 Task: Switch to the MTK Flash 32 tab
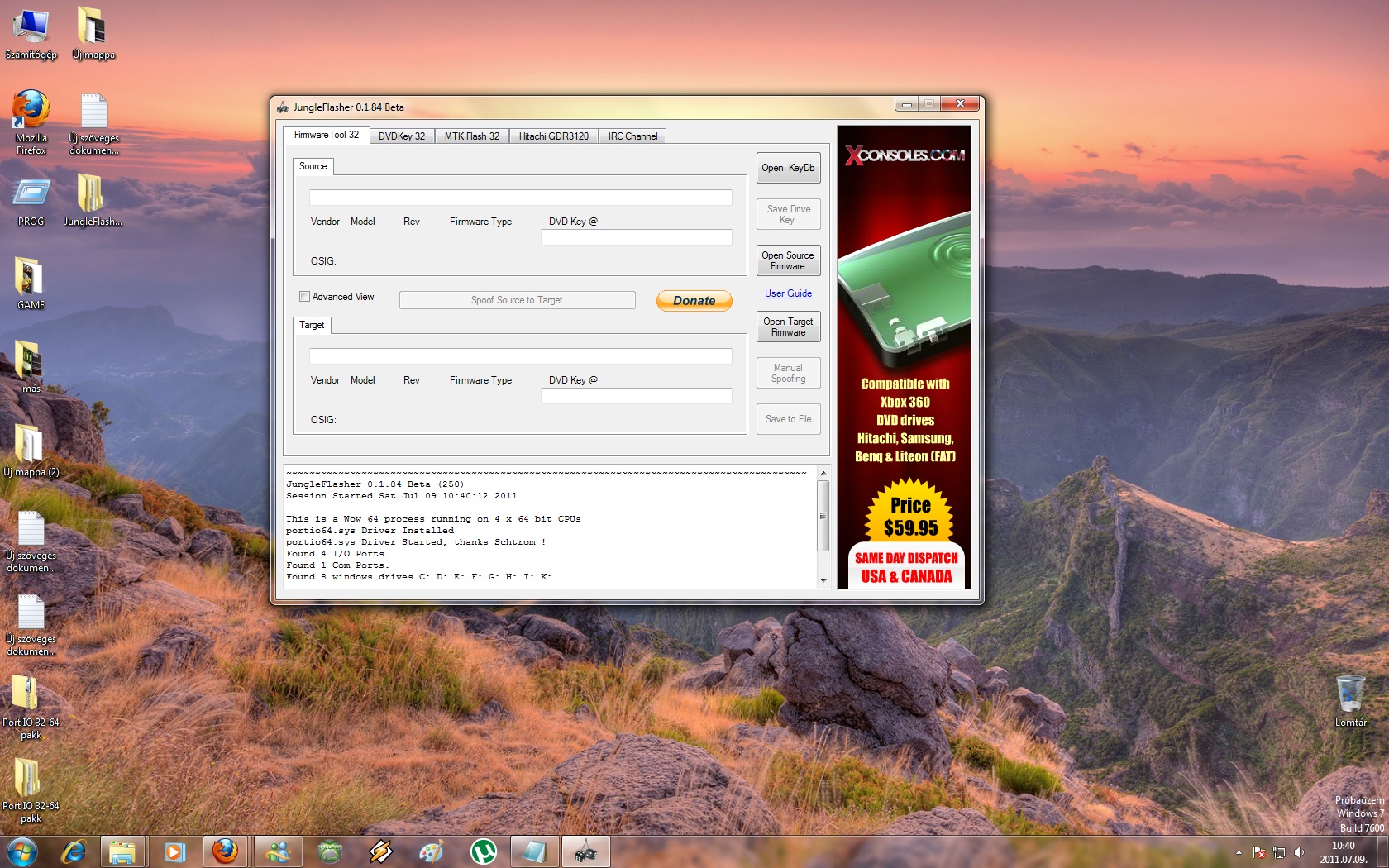[471, 136]
